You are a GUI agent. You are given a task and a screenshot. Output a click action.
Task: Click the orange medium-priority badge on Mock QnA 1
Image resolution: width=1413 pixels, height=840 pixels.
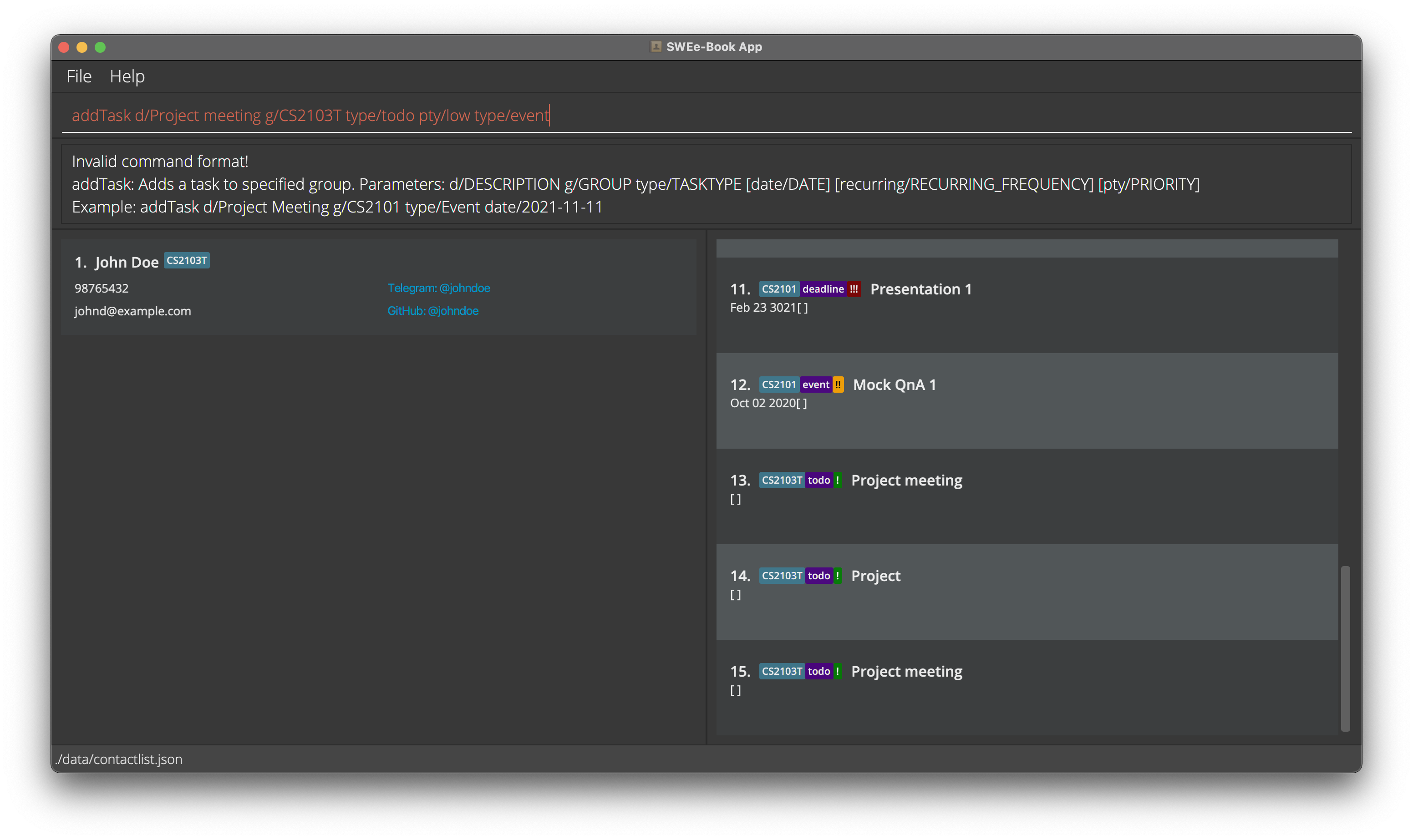coord(838,385)
